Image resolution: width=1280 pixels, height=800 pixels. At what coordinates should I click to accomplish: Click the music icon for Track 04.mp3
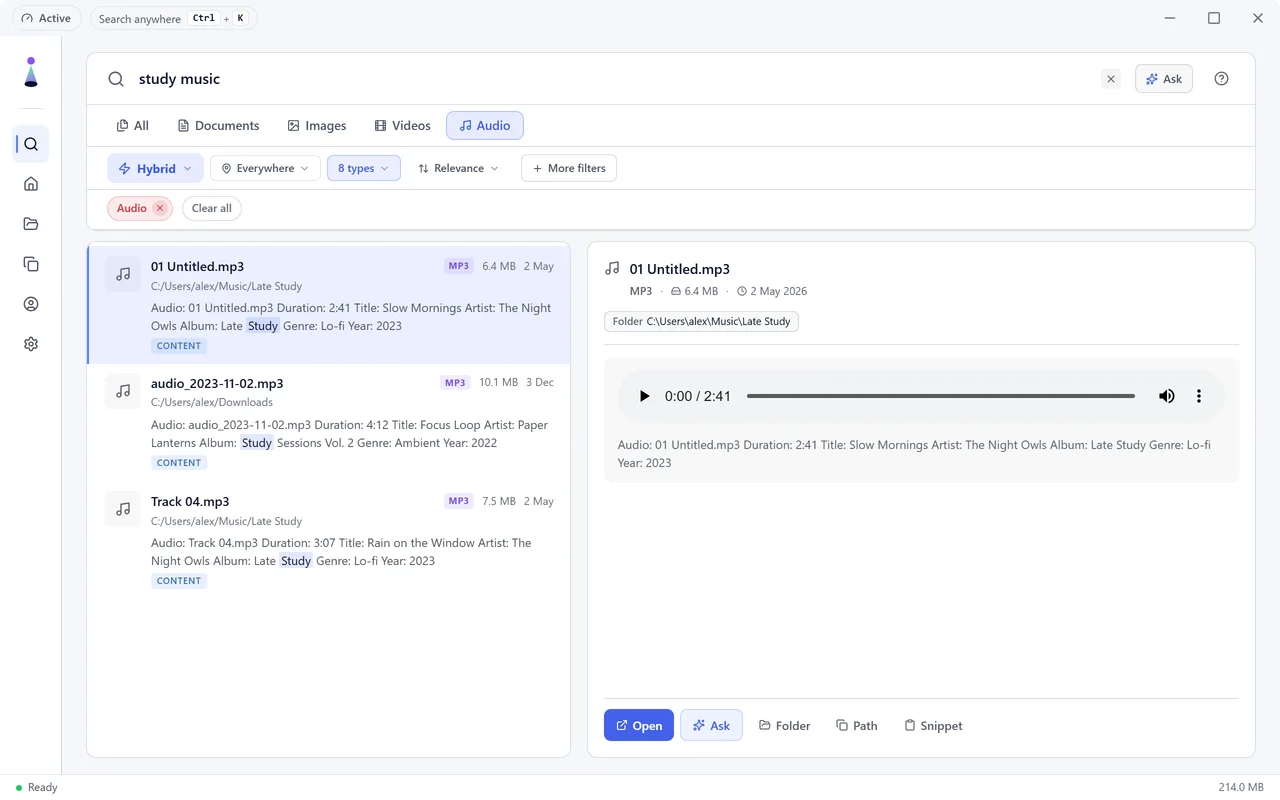pyautogui.click(x=123, y=509)
